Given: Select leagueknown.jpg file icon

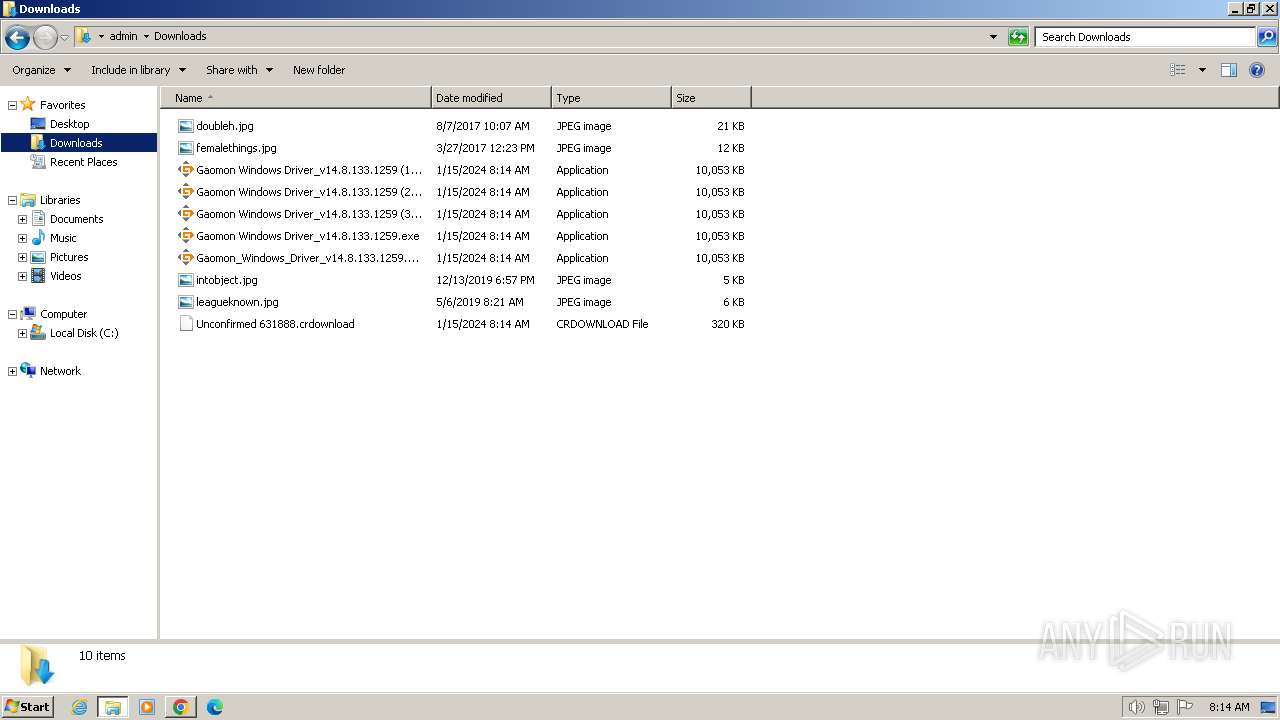Looking at the screenshot, I should 186,302.
